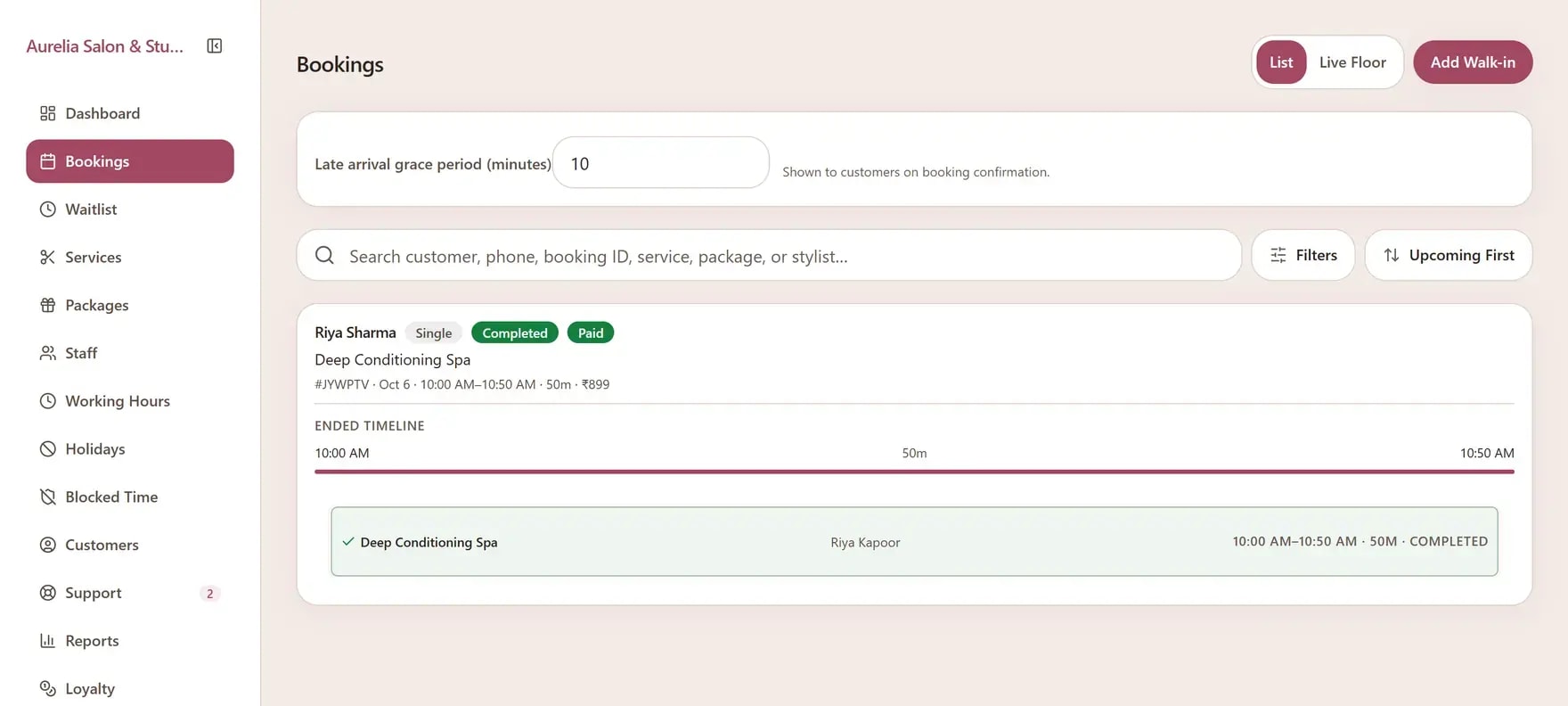Click Aurelia Salon & Studio brand name

[x=105, y=46]
